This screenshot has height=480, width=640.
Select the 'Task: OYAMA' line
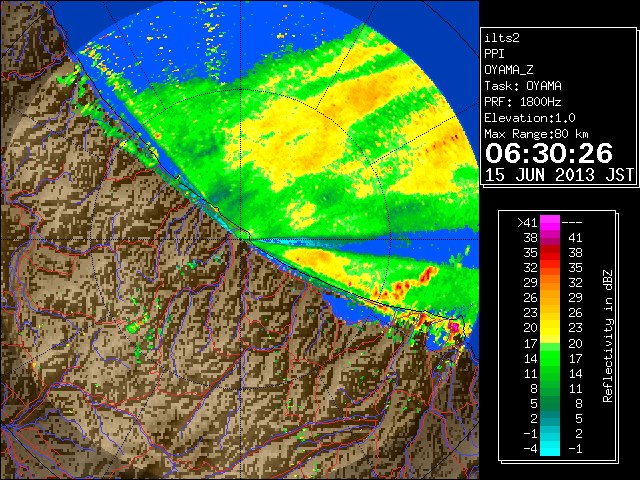click(x=523, y=86)
